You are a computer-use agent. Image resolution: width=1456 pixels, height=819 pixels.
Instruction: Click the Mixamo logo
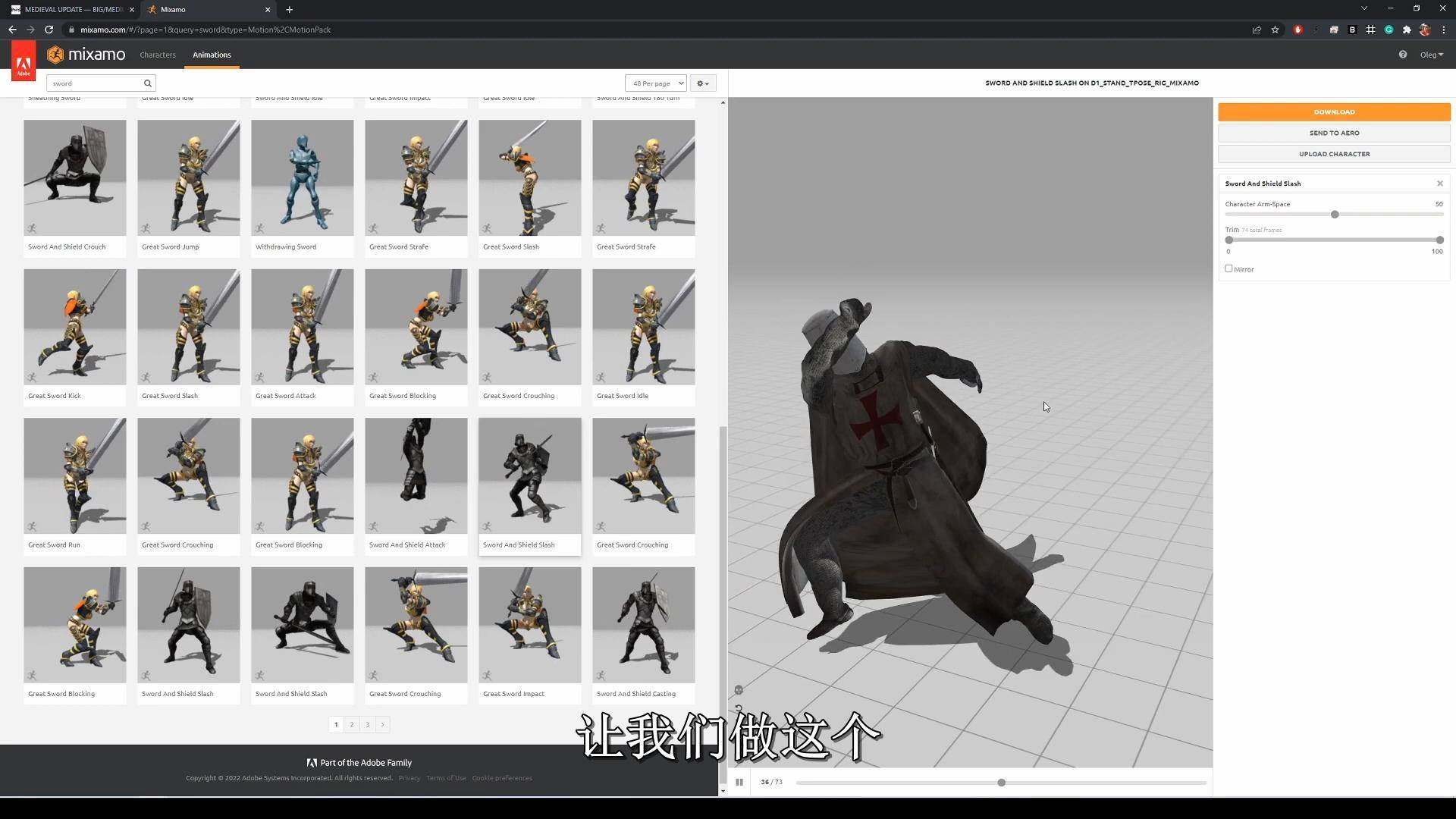pyautogui.click(x=86, y=55)
